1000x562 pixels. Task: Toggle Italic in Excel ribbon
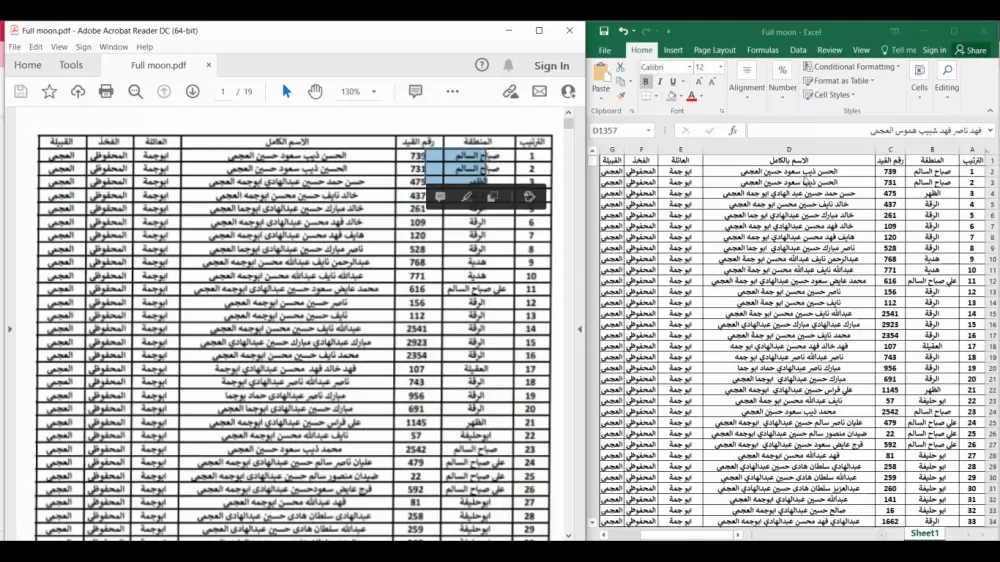click(659, 82)
